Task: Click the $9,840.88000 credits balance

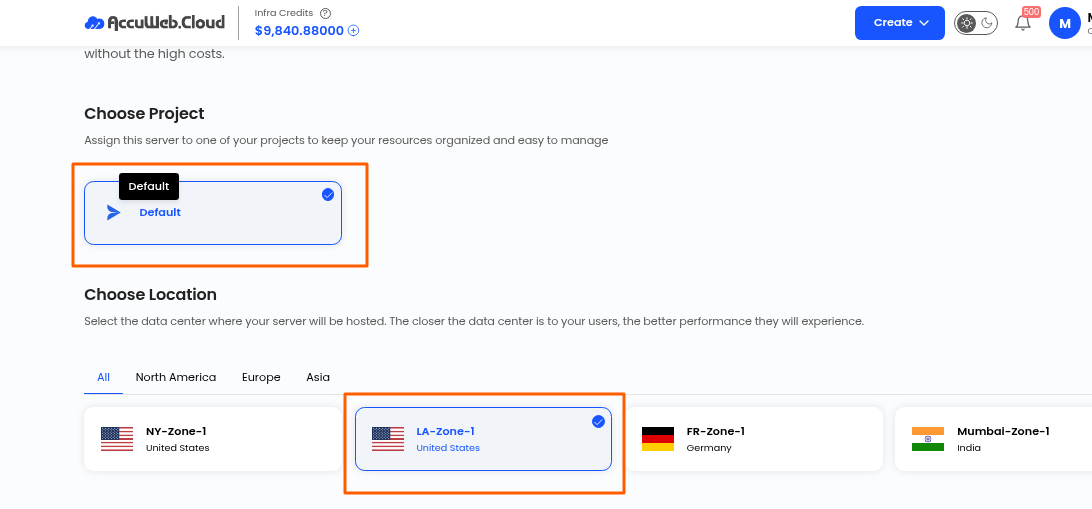Action: tap(299, 31)
